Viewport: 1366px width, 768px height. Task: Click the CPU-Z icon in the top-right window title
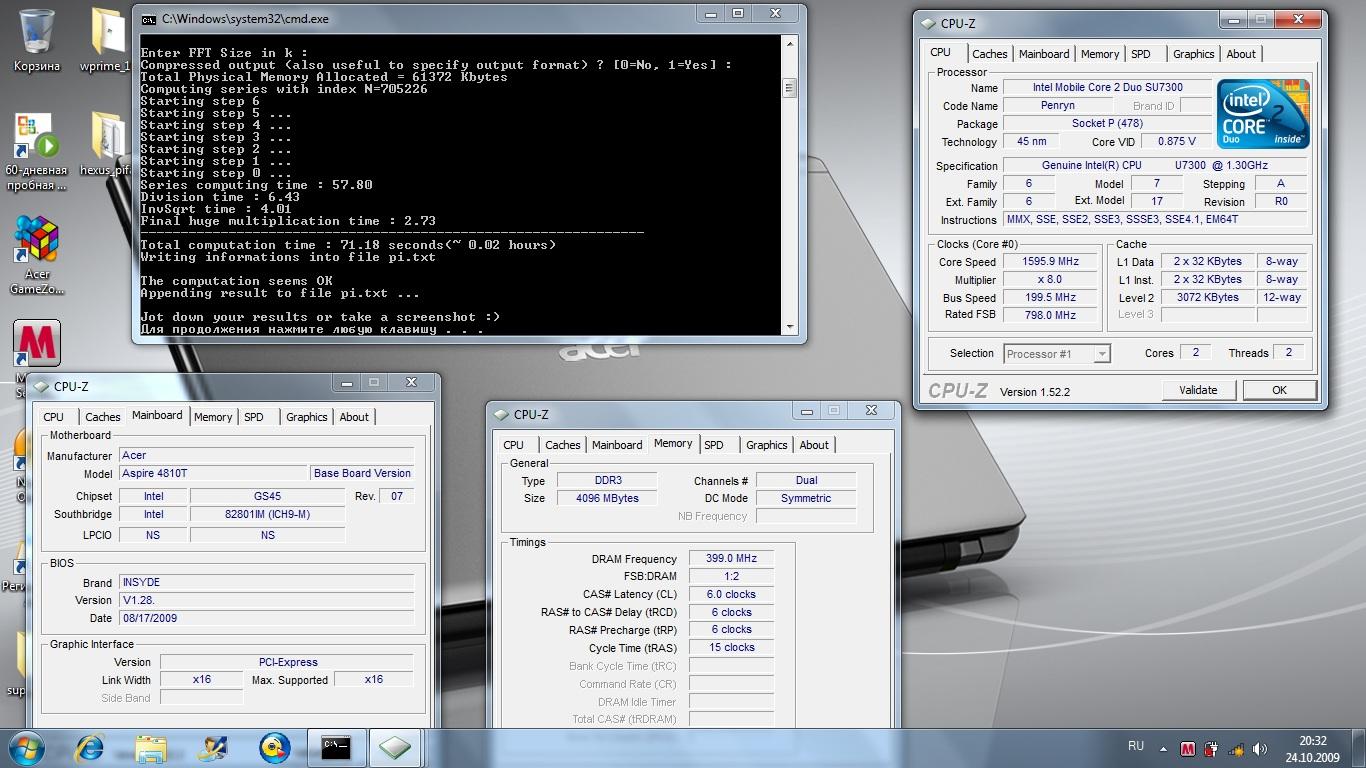927,24
